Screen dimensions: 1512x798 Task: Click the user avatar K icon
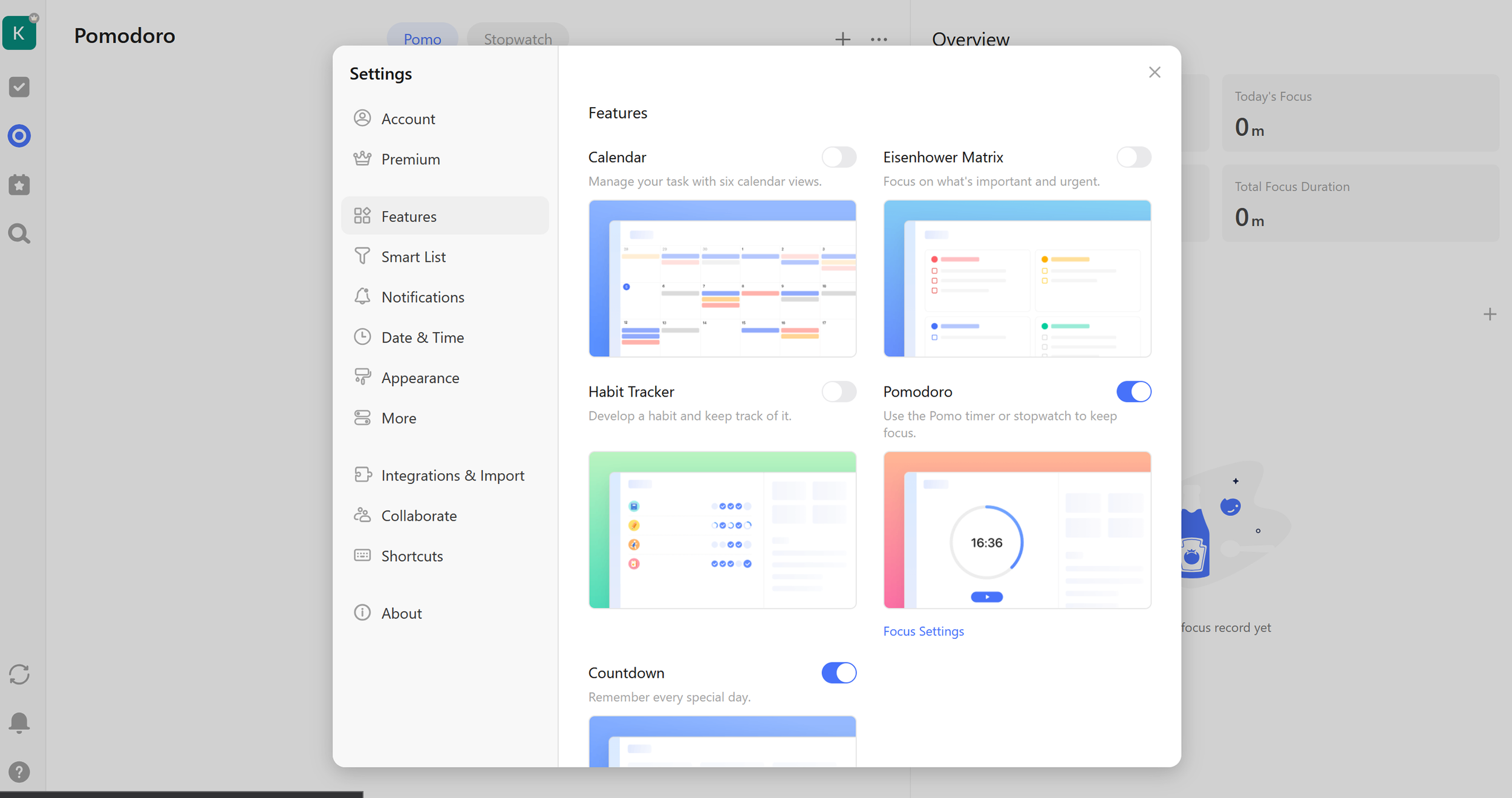(x=19, y=33)
